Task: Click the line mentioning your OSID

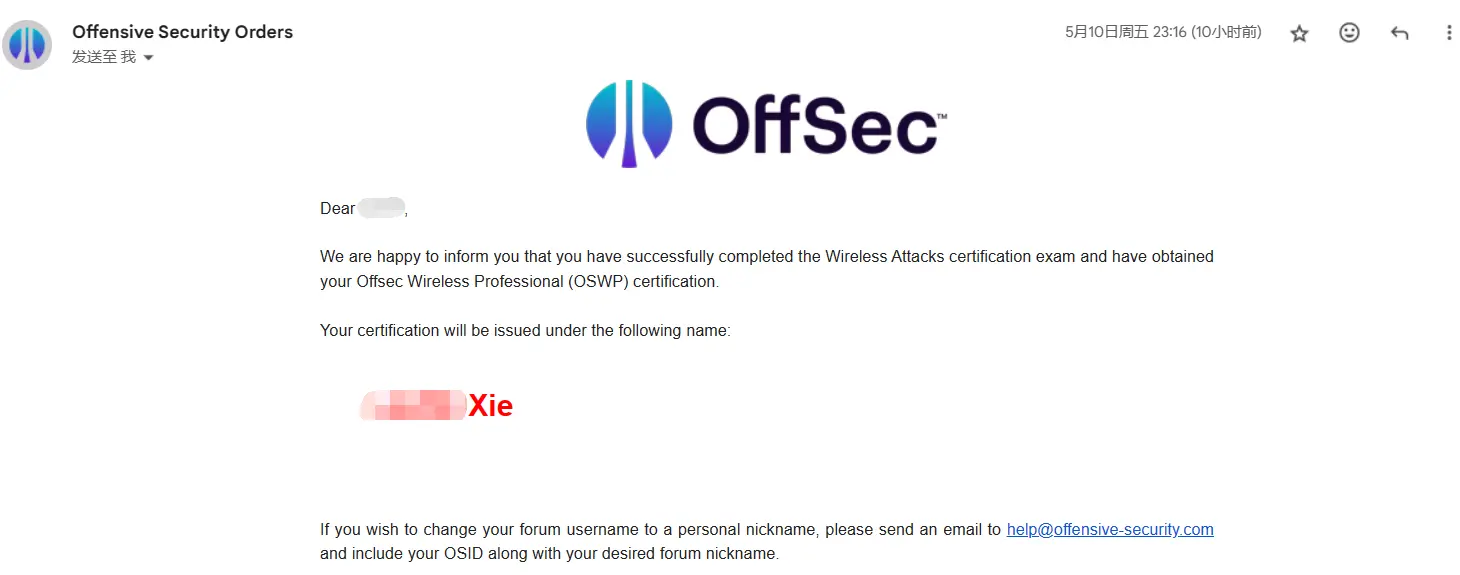Action: [x=549, y=554]
